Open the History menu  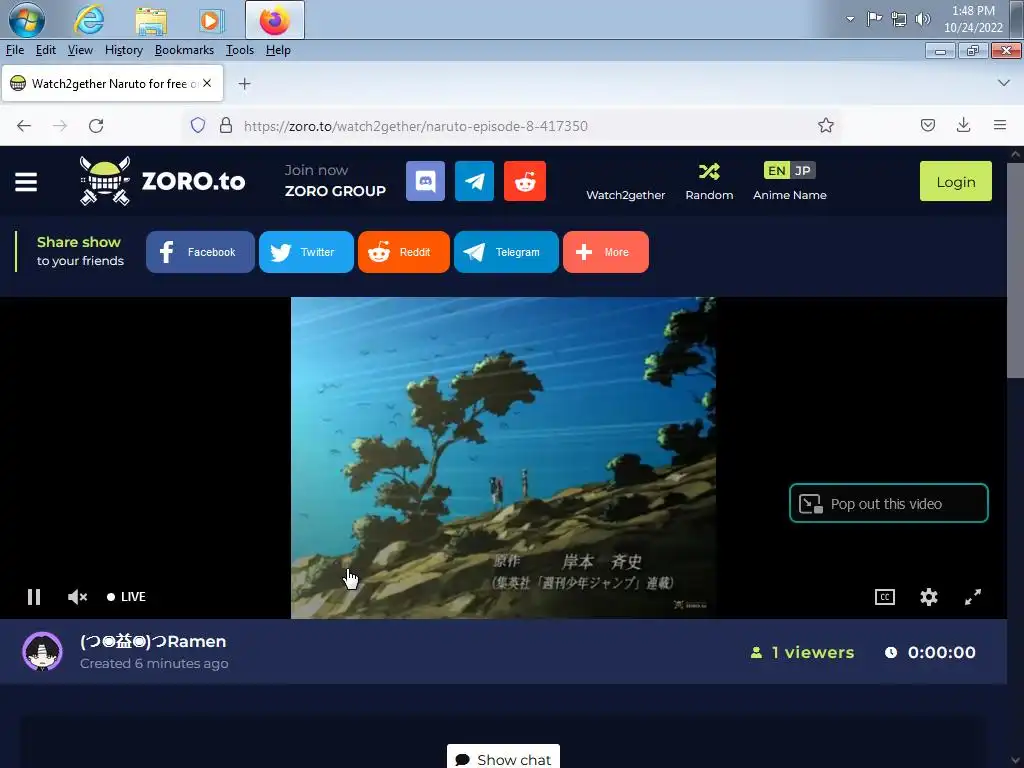coord(123,50)
